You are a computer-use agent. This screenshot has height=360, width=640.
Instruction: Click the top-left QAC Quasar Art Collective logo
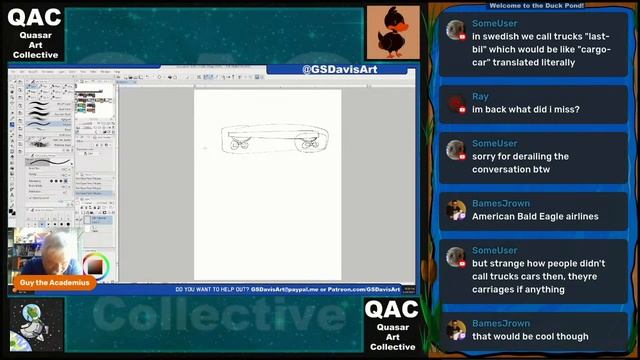coord(35,34)
